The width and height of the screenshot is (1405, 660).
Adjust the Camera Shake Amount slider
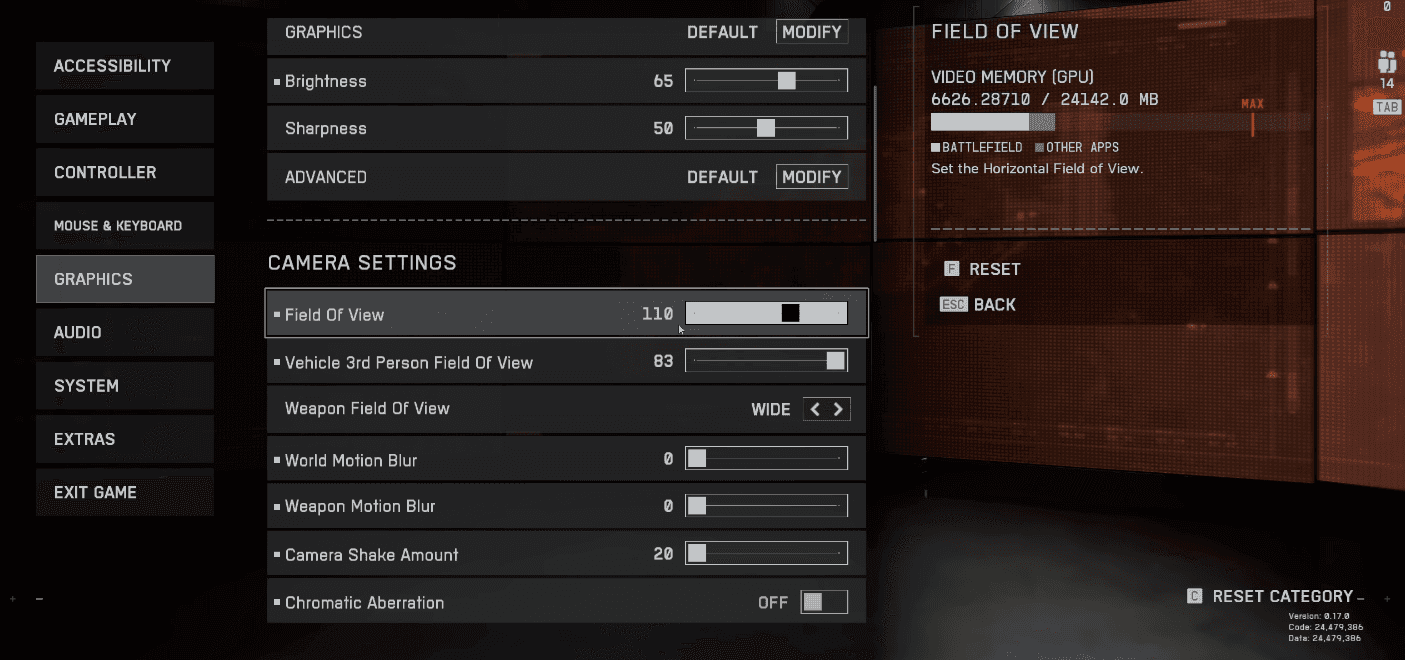tap(766, 554)
